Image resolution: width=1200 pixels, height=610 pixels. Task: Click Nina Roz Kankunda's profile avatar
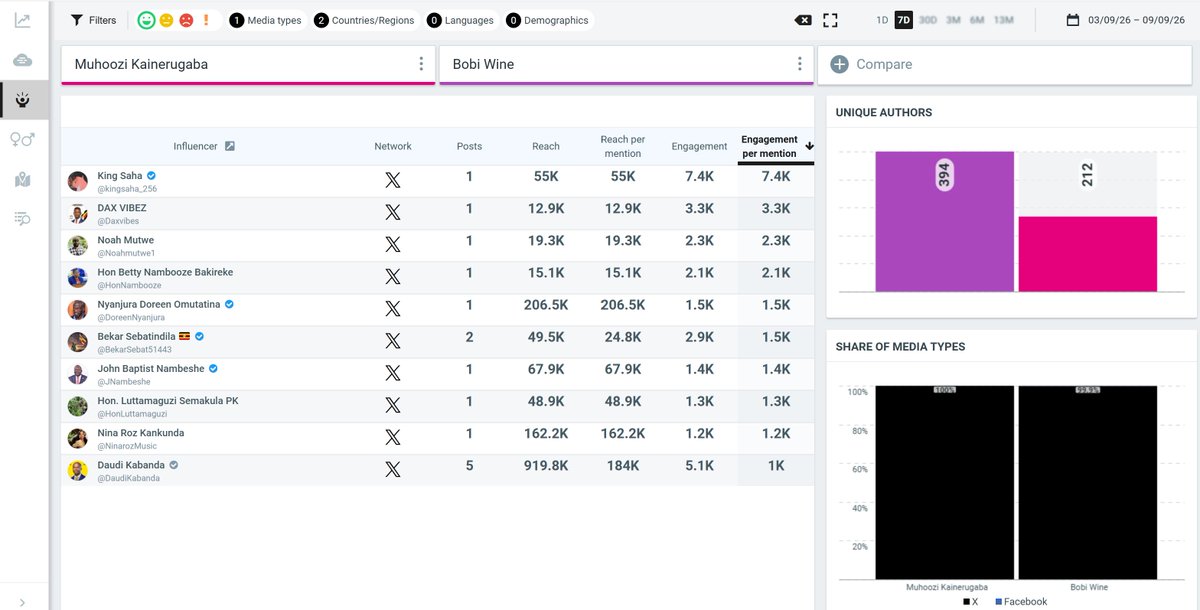tap(78, 438)
